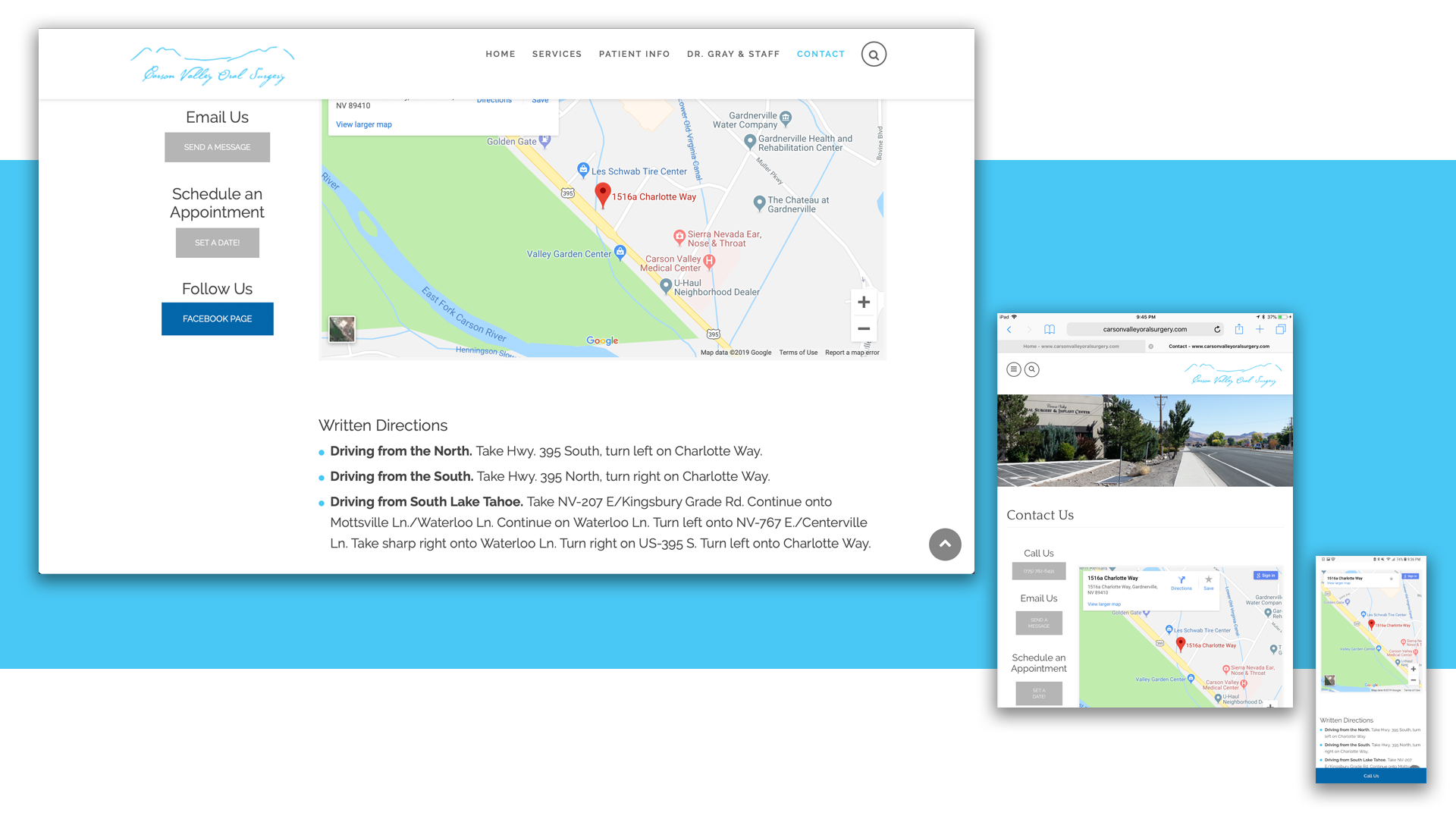Zoom in on the map
Image resolution: width=1456 pixels, height=819 pixels.
[864, 303]
